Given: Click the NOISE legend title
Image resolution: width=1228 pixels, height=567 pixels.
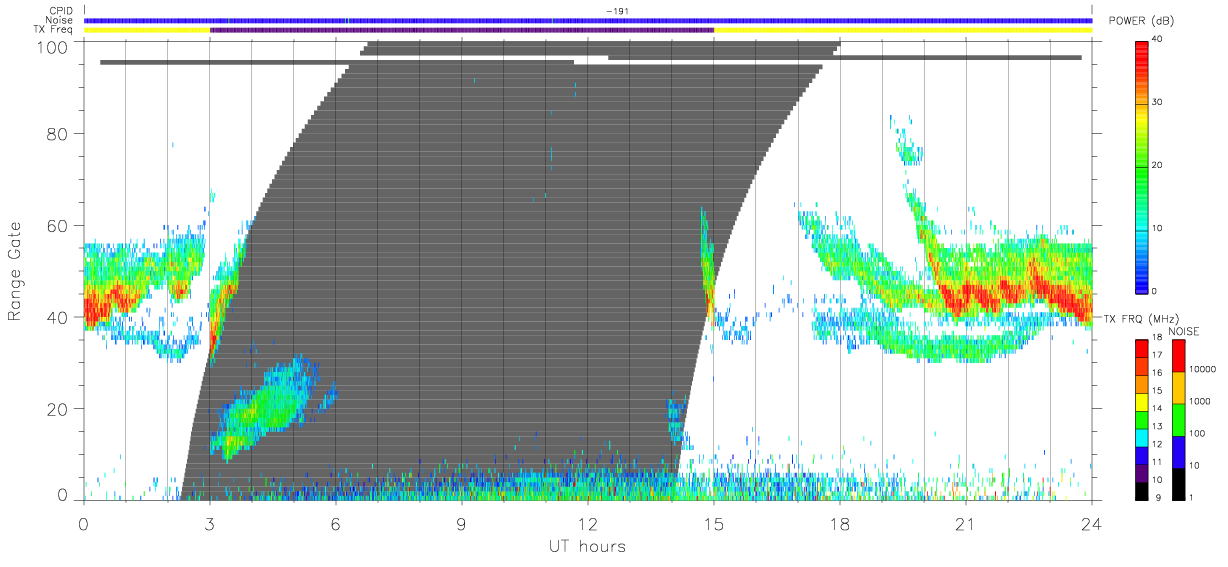Looking at the screenshot, I should pyautogui.click(x=1184, y=331).
